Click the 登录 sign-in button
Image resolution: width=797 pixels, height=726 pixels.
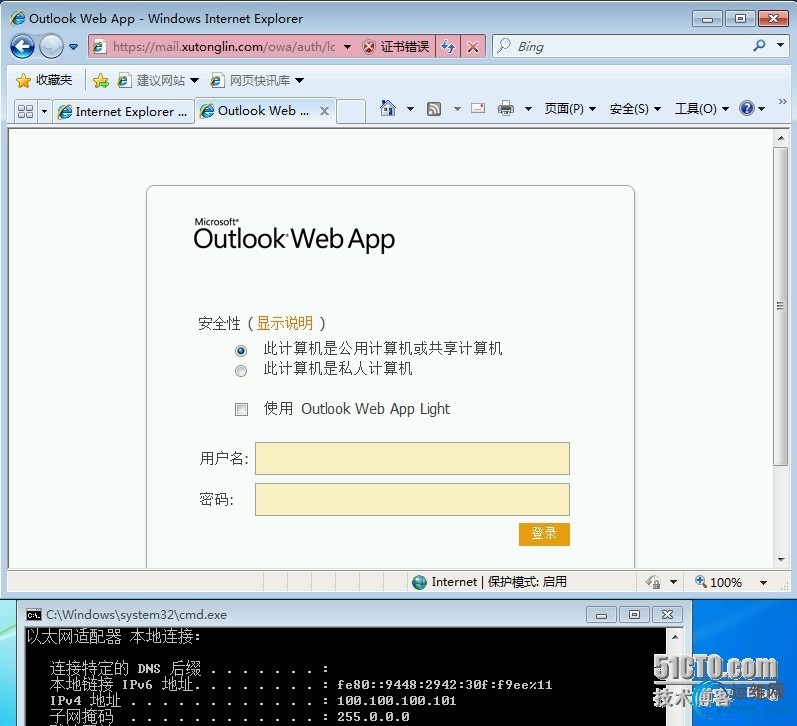544,534
